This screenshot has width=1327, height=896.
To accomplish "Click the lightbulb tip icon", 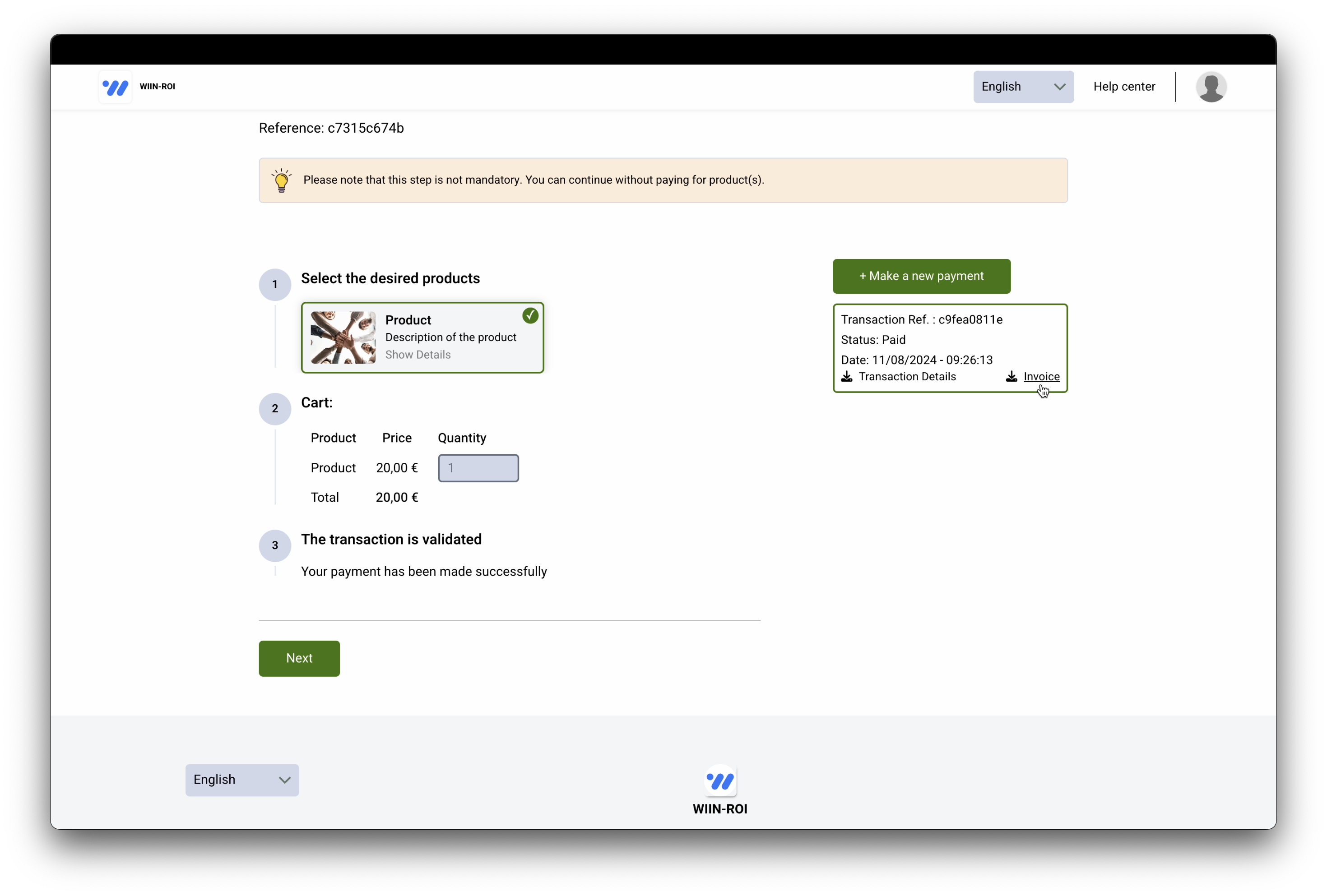I will tap(282, 180).
